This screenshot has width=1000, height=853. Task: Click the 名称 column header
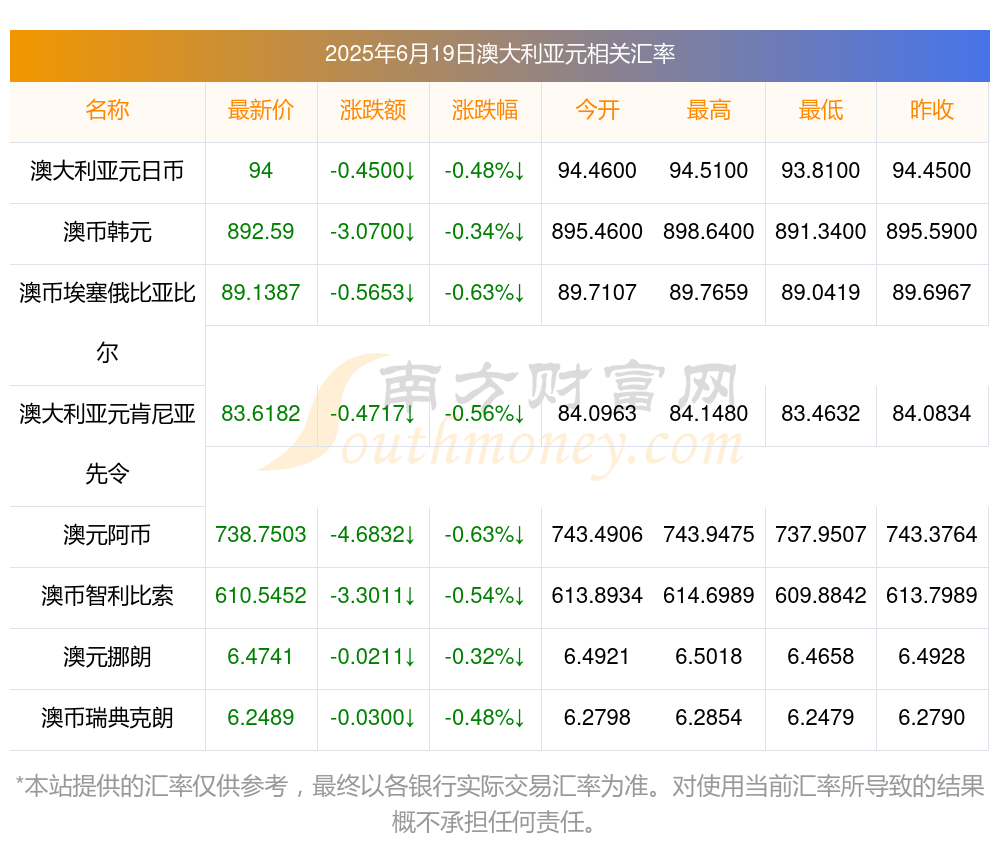(107, 110)
